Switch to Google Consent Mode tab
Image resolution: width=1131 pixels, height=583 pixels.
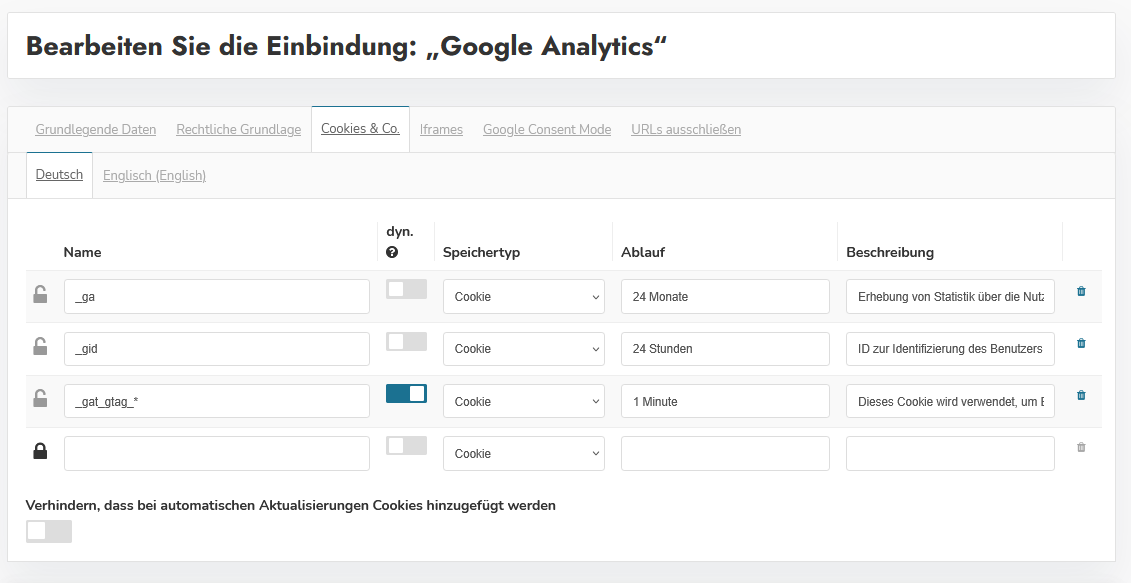tap(546, 130)
